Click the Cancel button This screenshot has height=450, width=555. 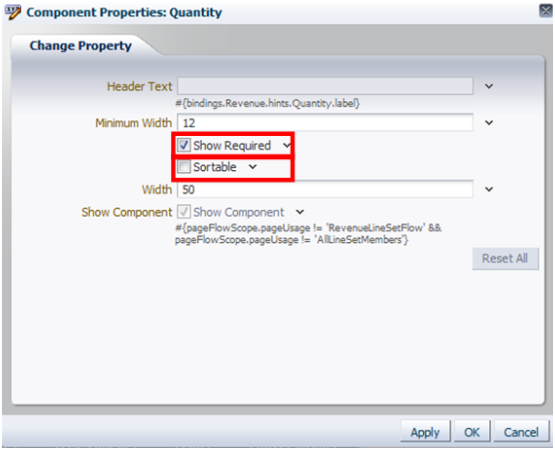click(521, 432)
